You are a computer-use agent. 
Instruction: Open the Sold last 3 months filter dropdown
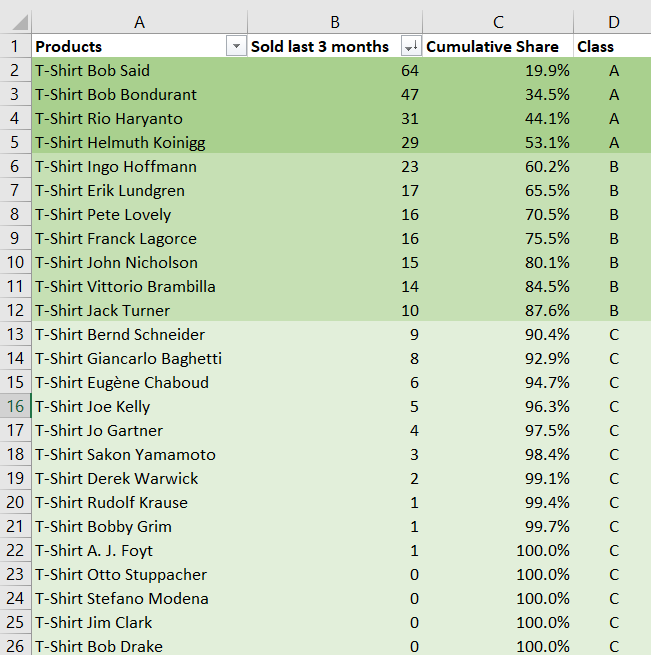pos(410,47)
